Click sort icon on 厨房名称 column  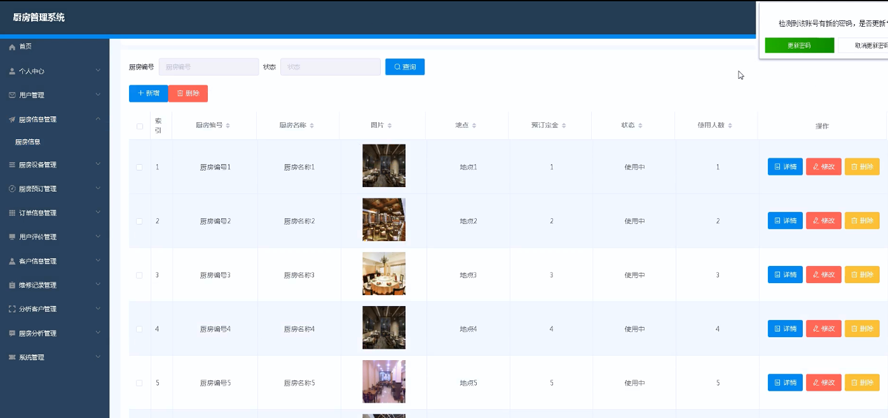(312, 126)
